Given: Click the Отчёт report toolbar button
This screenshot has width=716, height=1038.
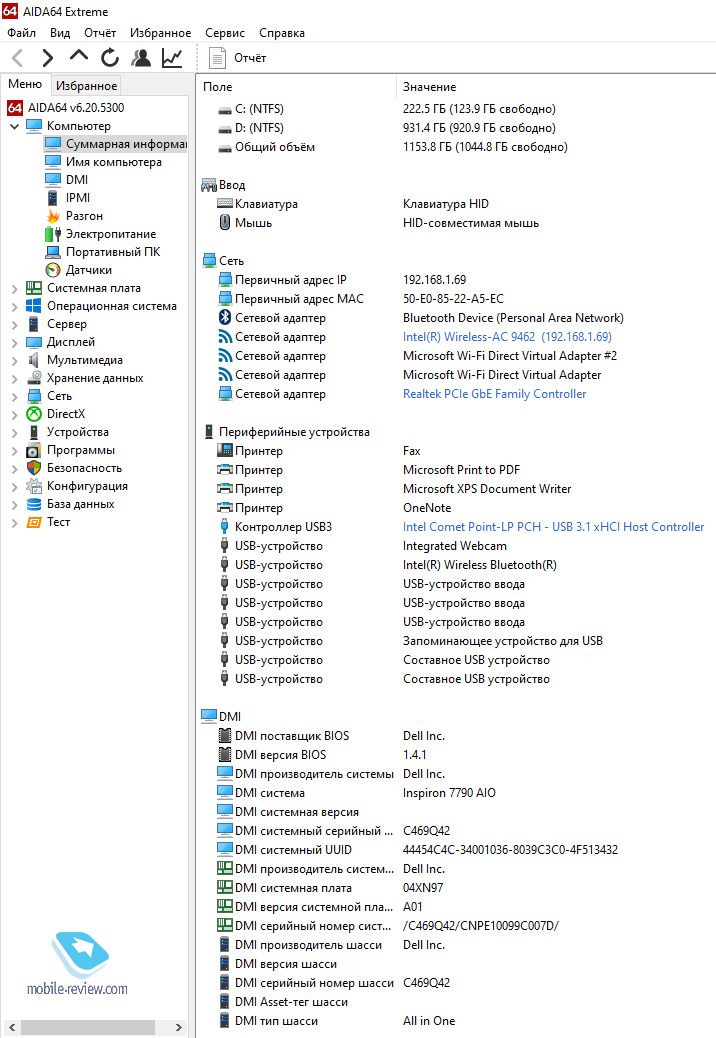Looking at the screenshot, I should (237, 58).
